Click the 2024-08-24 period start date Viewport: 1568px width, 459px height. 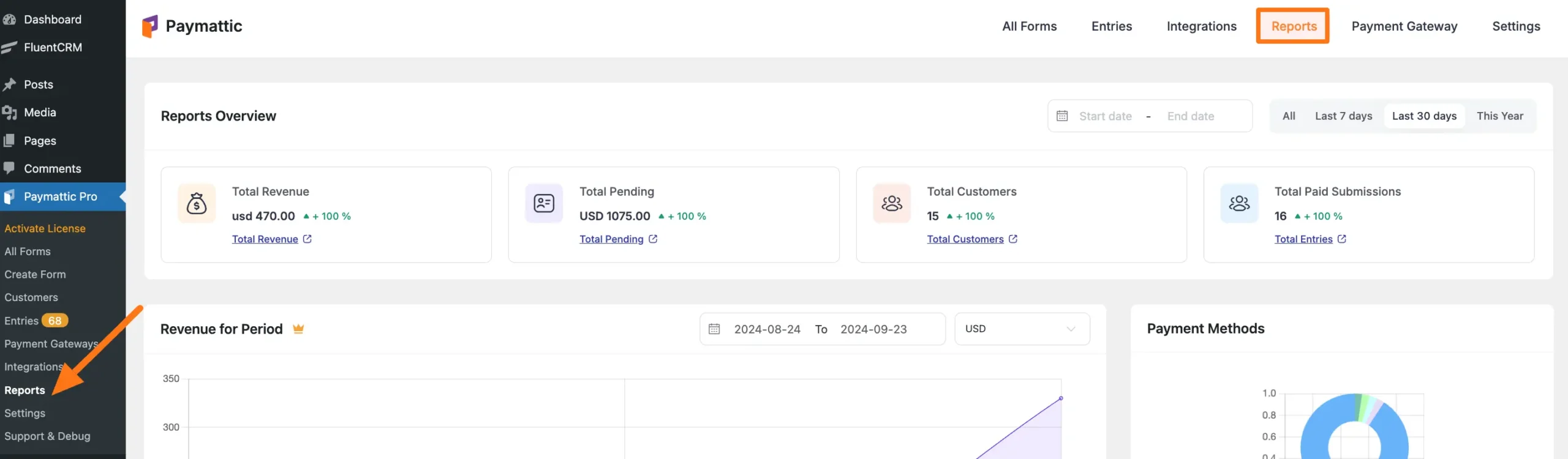click(767, 329)
